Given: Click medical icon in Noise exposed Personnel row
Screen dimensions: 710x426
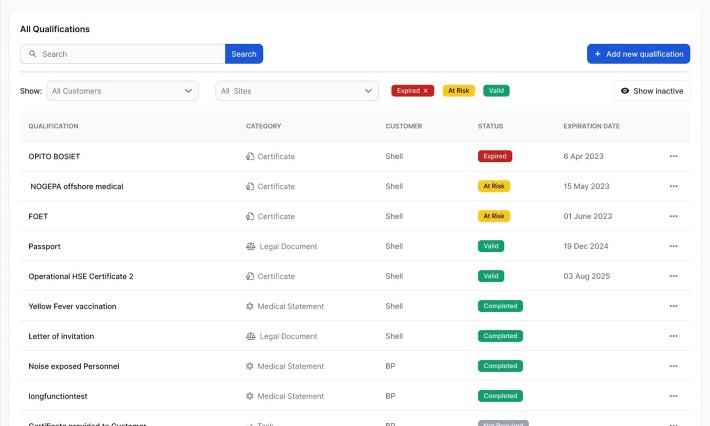Looking at the screenshot, I should pos(249,366).
